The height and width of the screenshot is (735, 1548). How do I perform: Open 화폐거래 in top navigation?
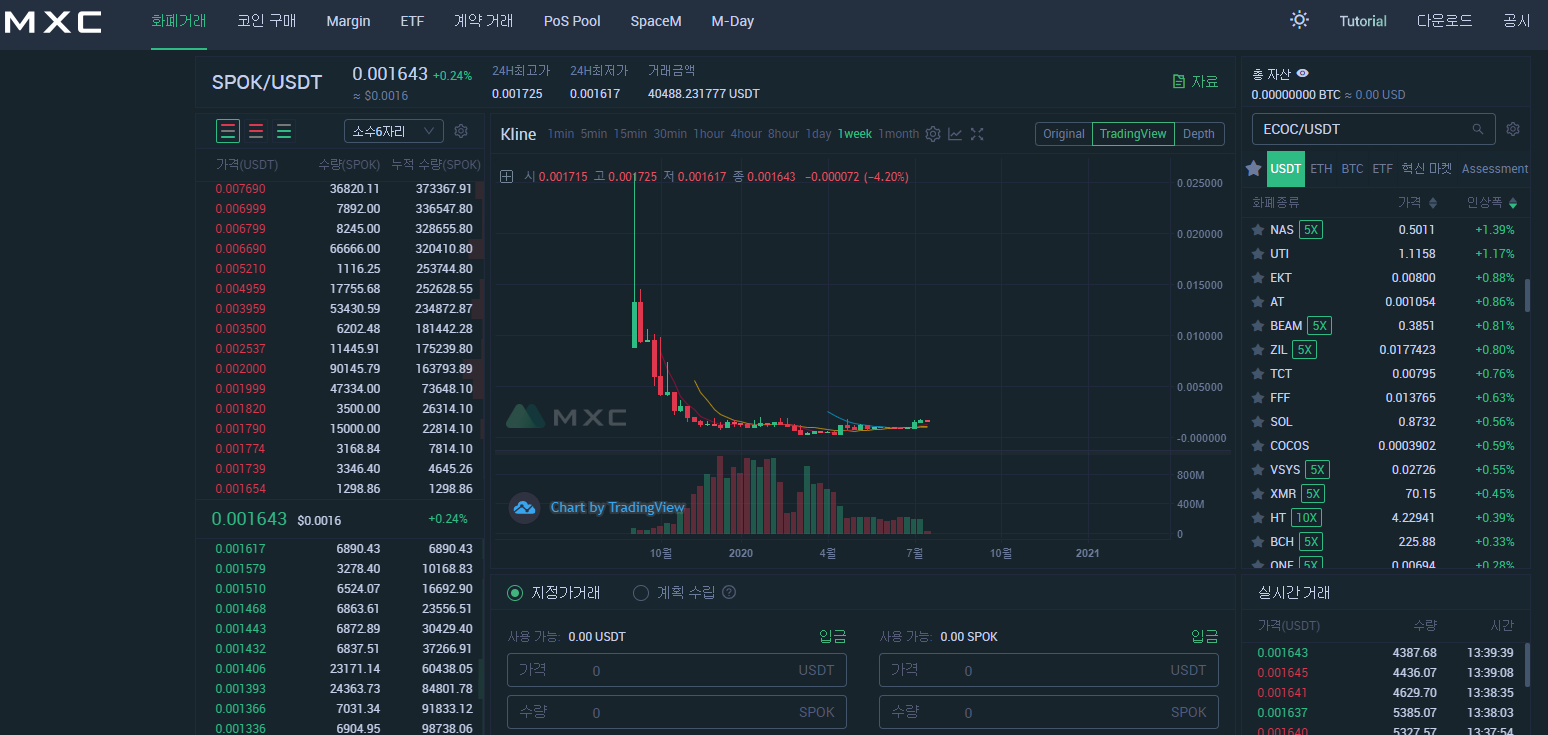coord(178,21)
